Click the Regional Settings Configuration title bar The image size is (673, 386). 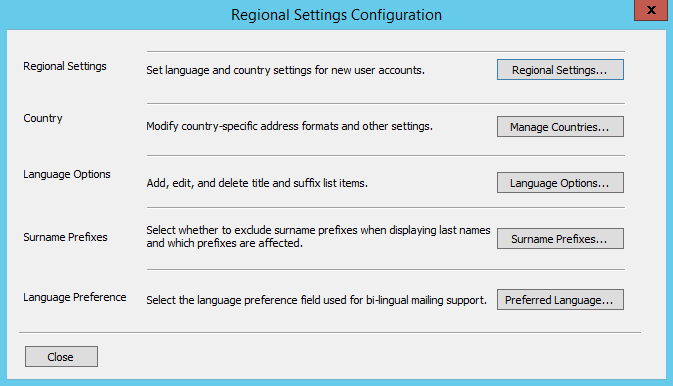pos(336,15)
